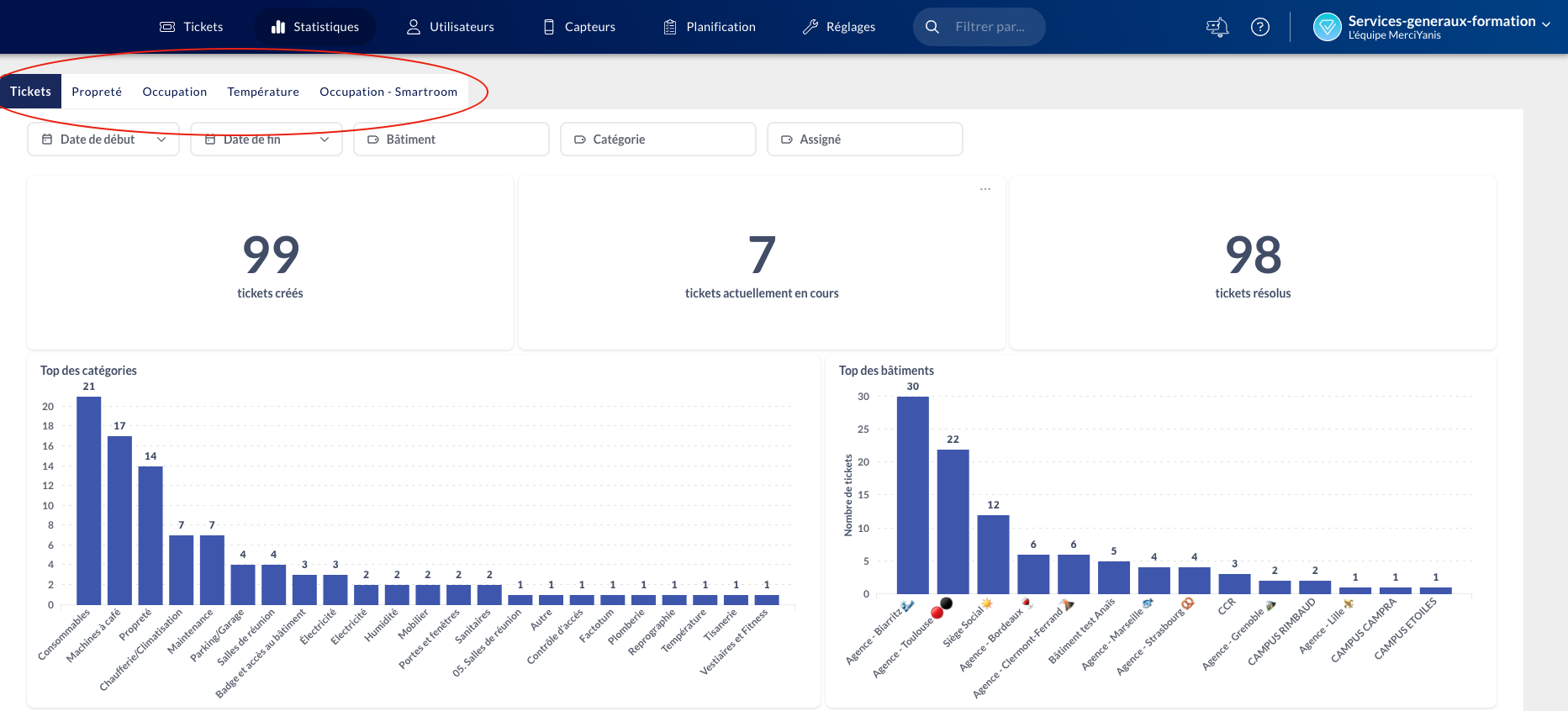Switch to the Propreté tab

click(x=97, y=92)
